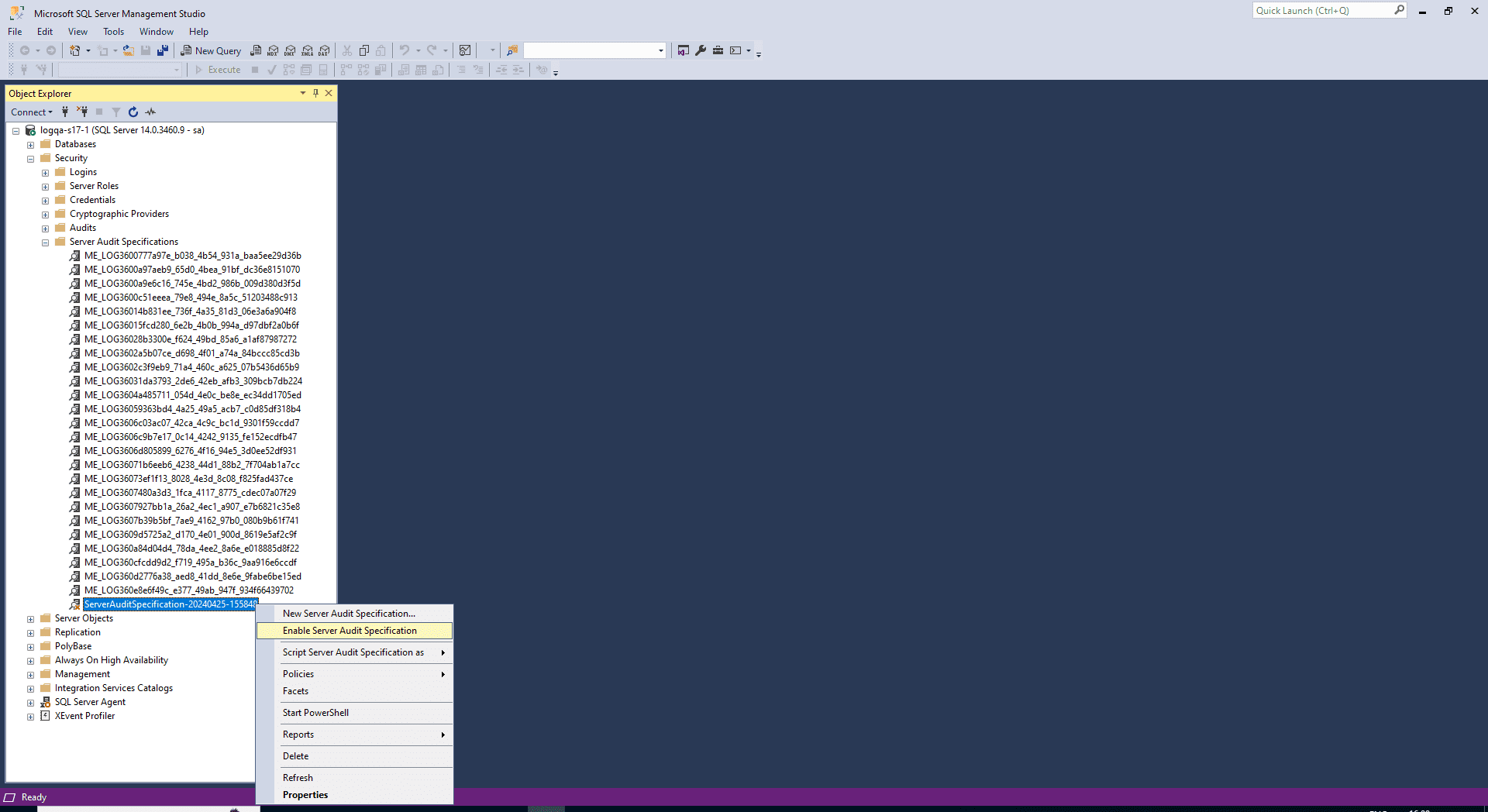The width and height of the screenshot is (1488, 812).
Task: Click Object Explorer activity monitor pulse icon
Action: [x=150, y=112]
